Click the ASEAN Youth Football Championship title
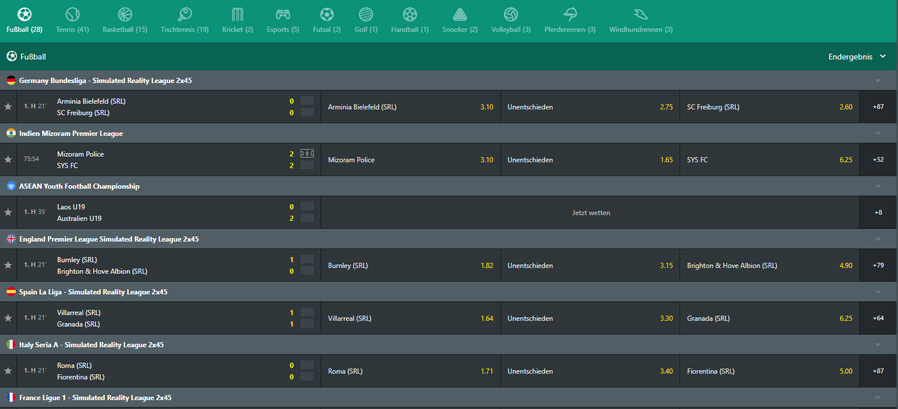The height and width of the screenshot is (409, 898). [79, 186]
